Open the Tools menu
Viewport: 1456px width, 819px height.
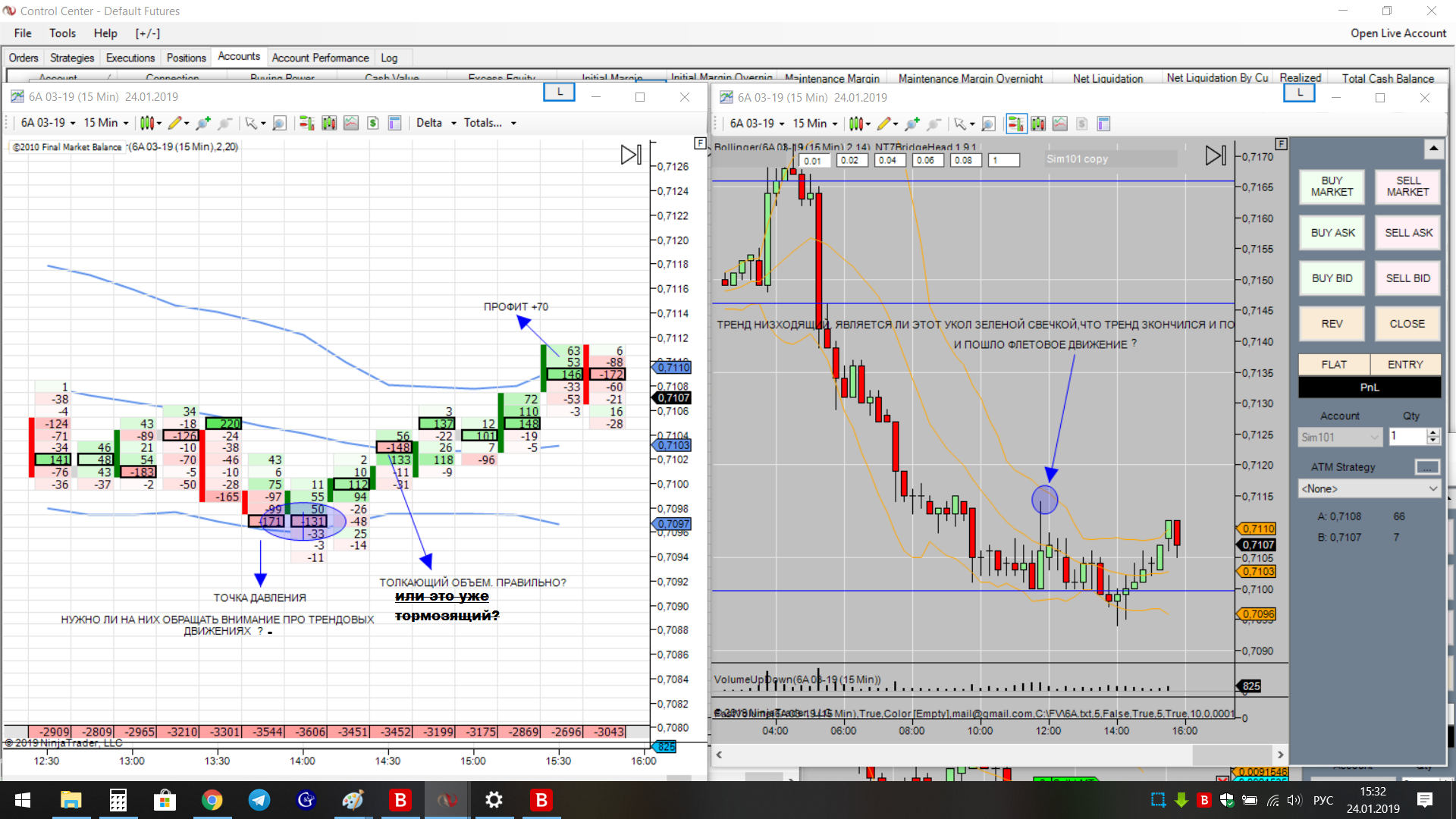pos(62,33)
